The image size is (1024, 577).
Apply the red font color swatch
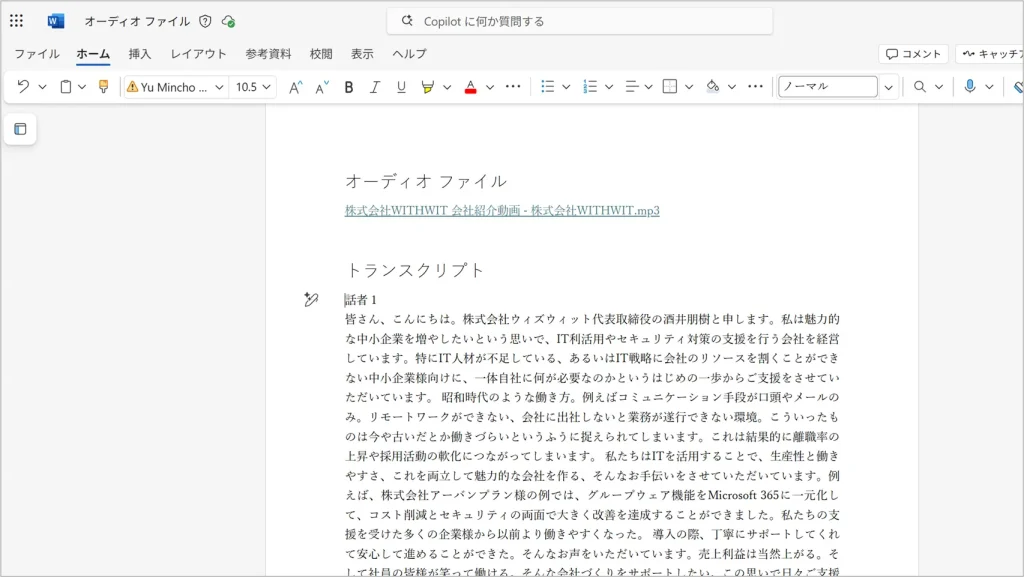point(470,87)
